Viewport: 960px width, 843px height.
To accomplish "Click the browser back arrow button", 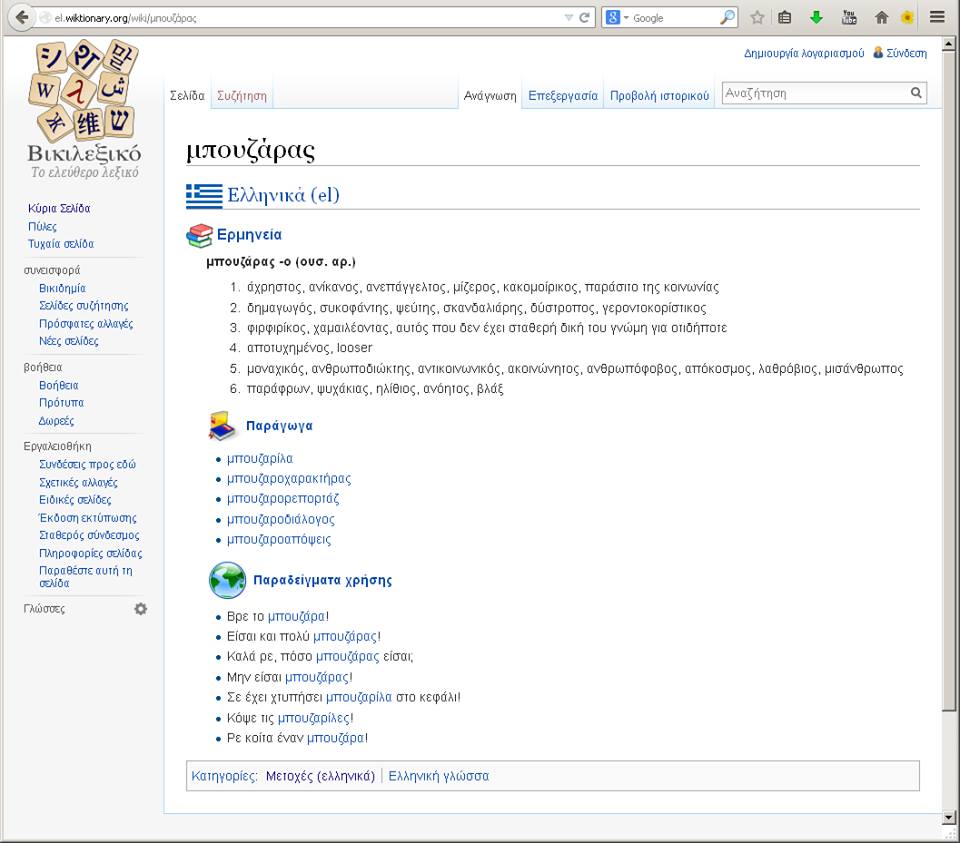I will point(22,17).
